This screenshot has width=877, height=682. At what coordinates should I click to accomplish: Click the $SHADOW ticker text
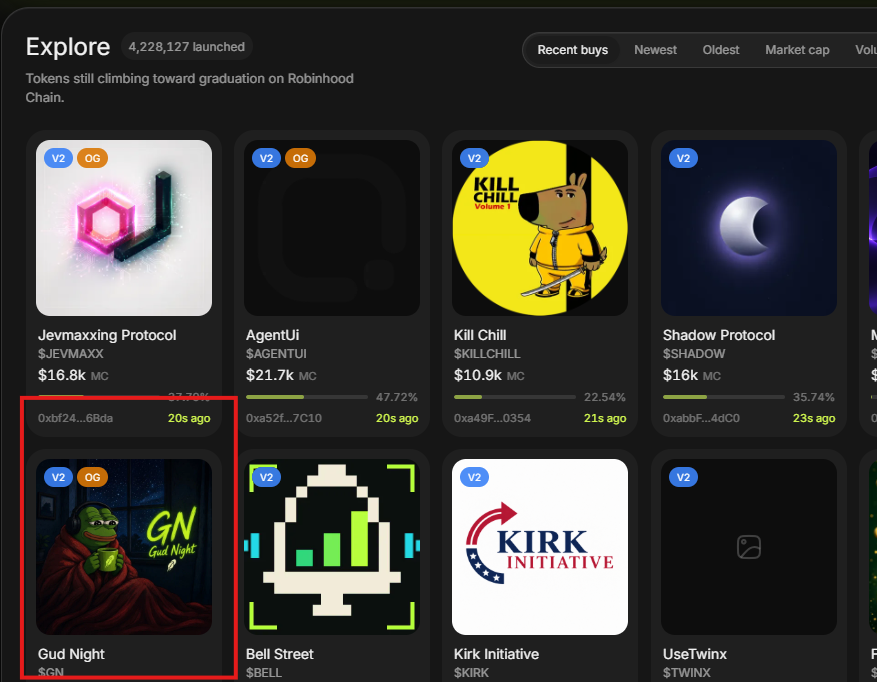click(694, 354)
